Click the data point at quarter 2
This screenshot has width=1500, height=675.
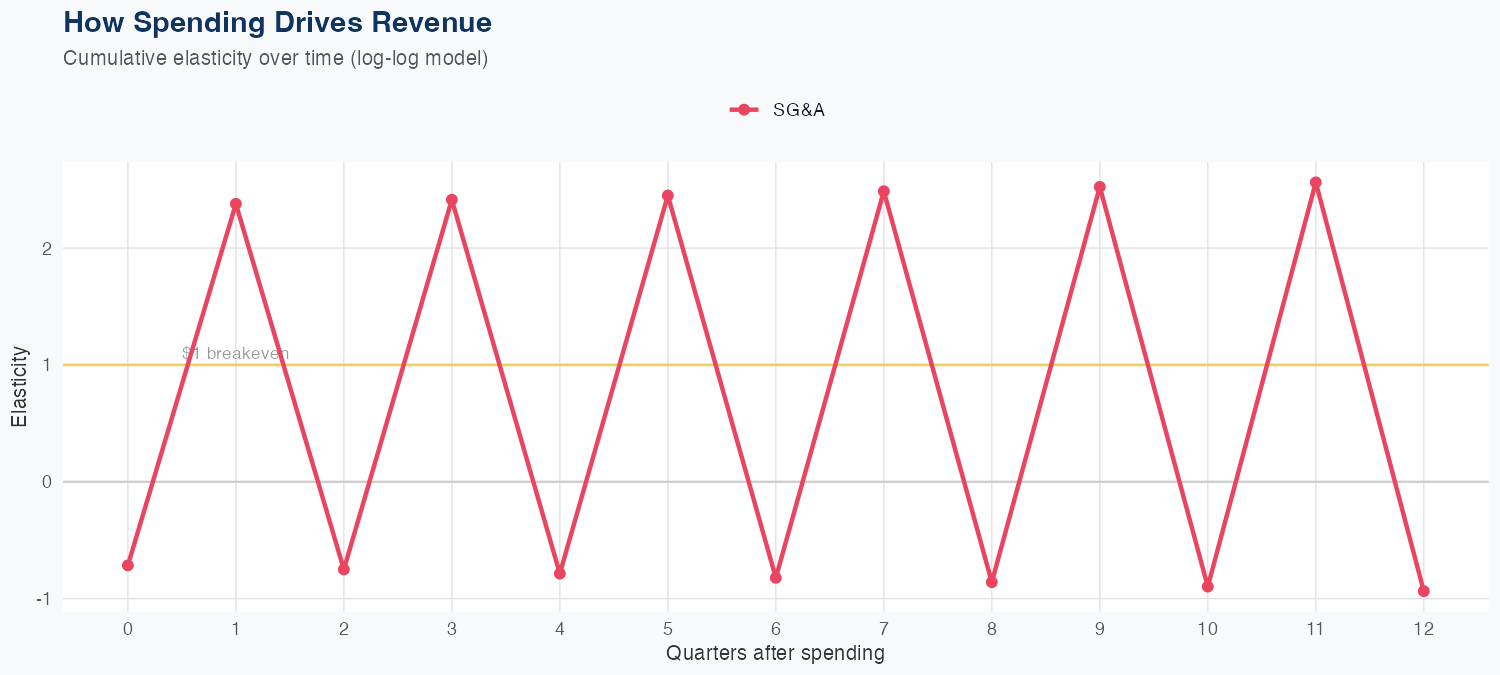pyautogui.click(x=344, y=569)
